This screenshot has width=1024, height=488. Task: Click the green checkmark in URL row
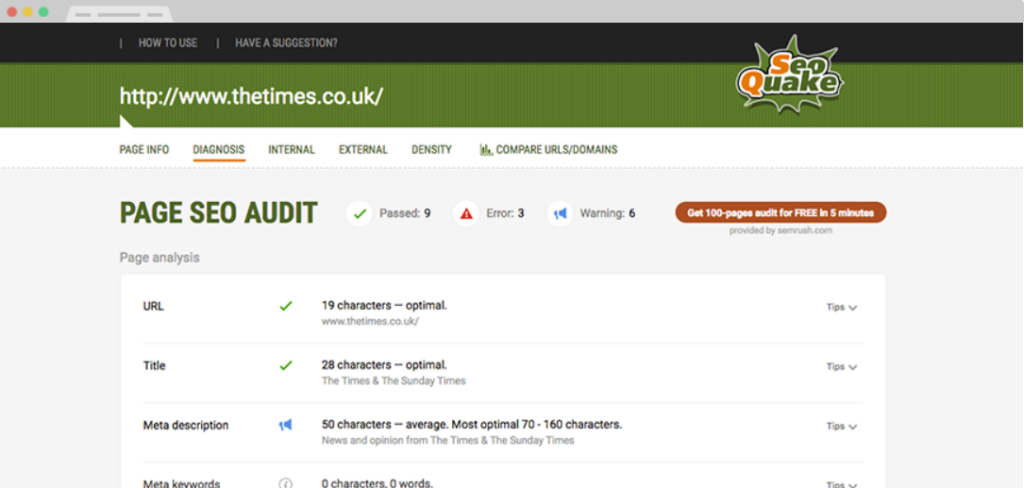[286, 306]
